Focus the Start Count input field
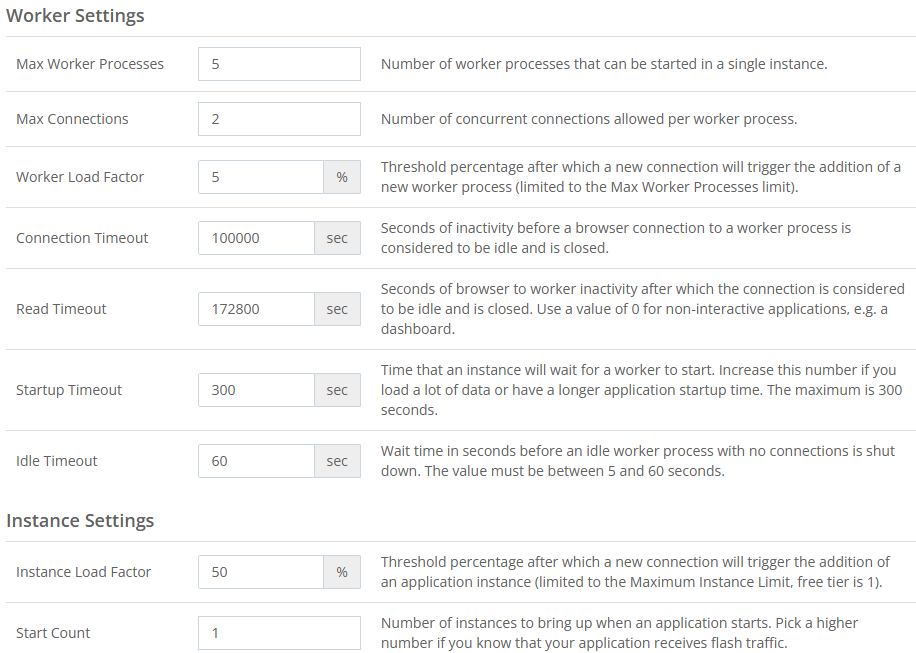 (x=279, y=633)
